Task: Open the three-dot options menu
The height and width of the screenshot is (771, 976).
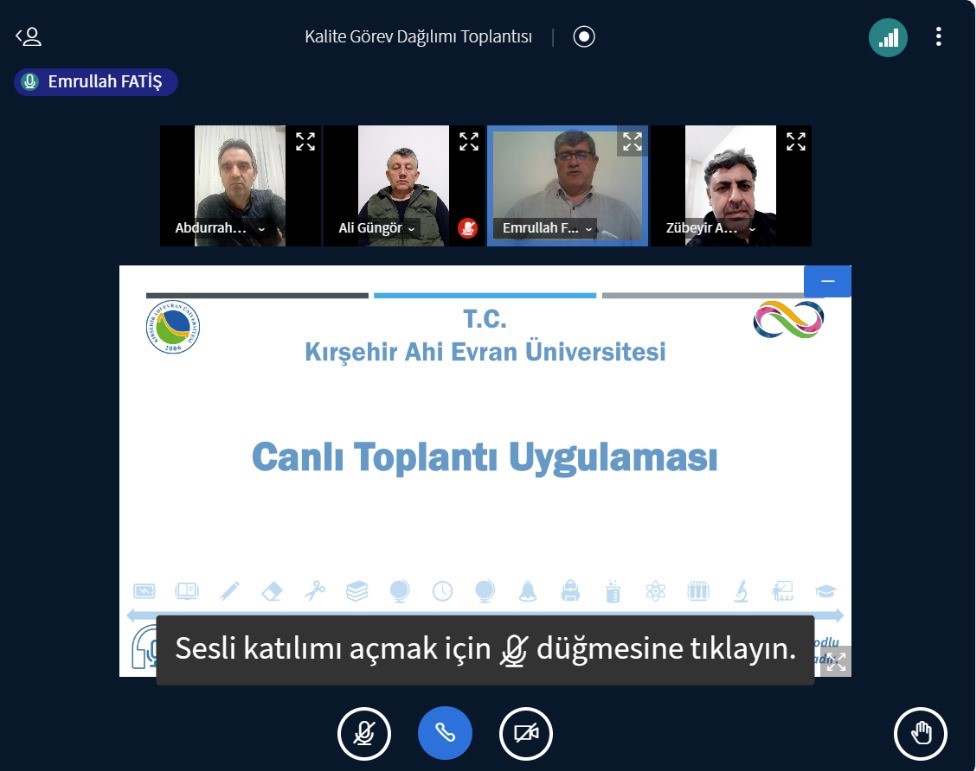Action: 938,37
